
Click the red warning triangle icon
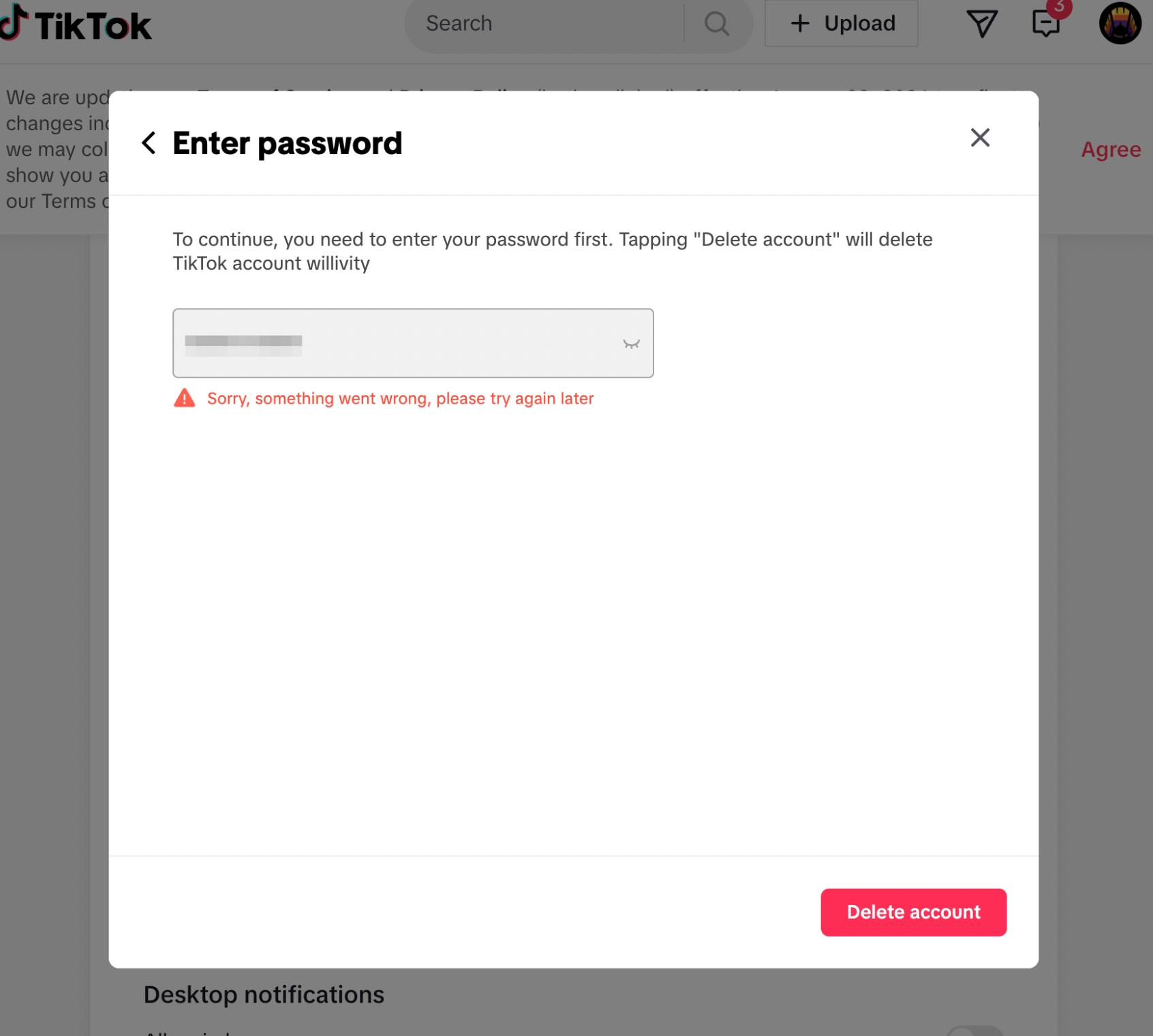184,398
